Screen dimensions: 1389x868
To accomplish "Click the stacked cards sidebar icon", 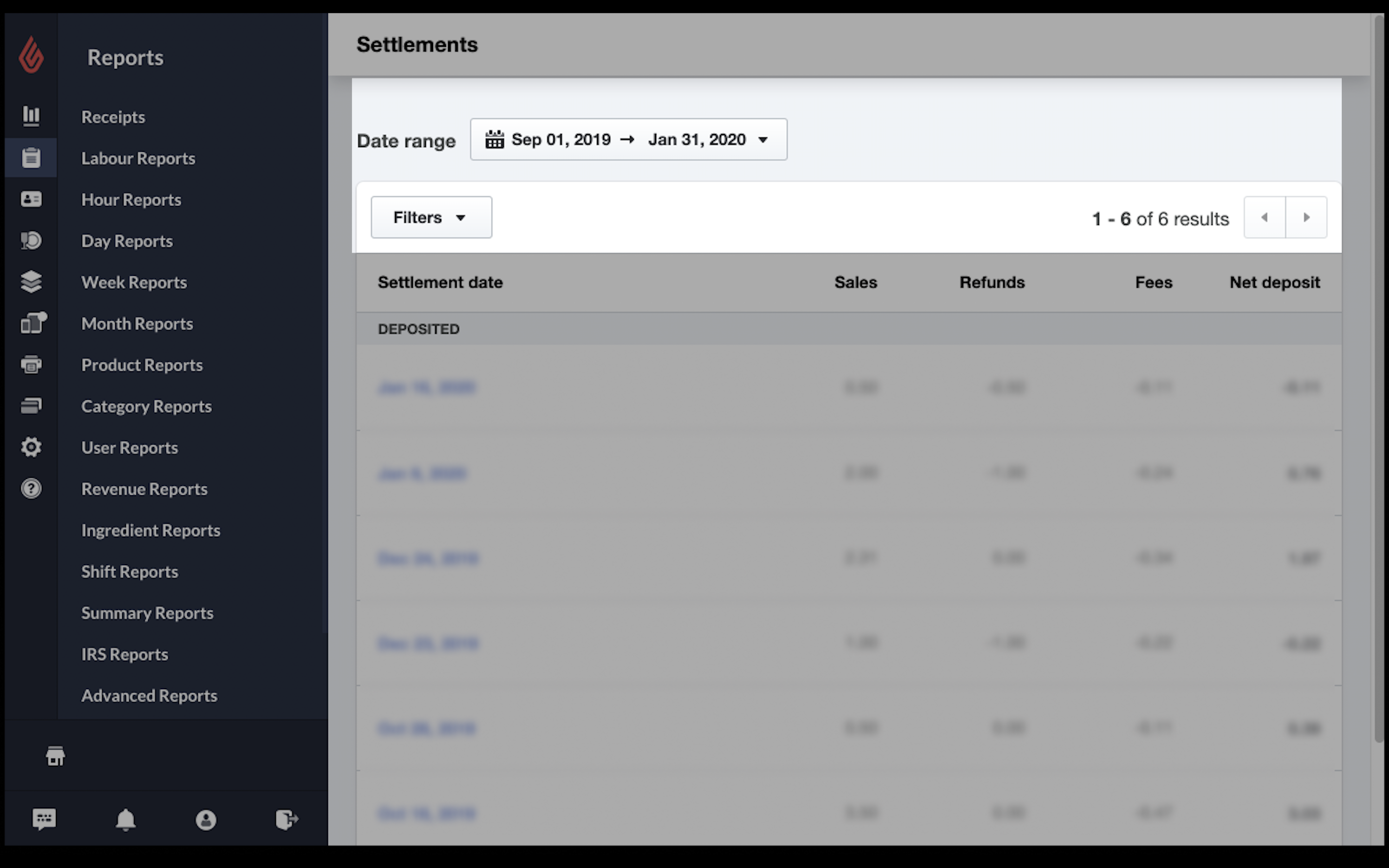I will tap(31, 405).
